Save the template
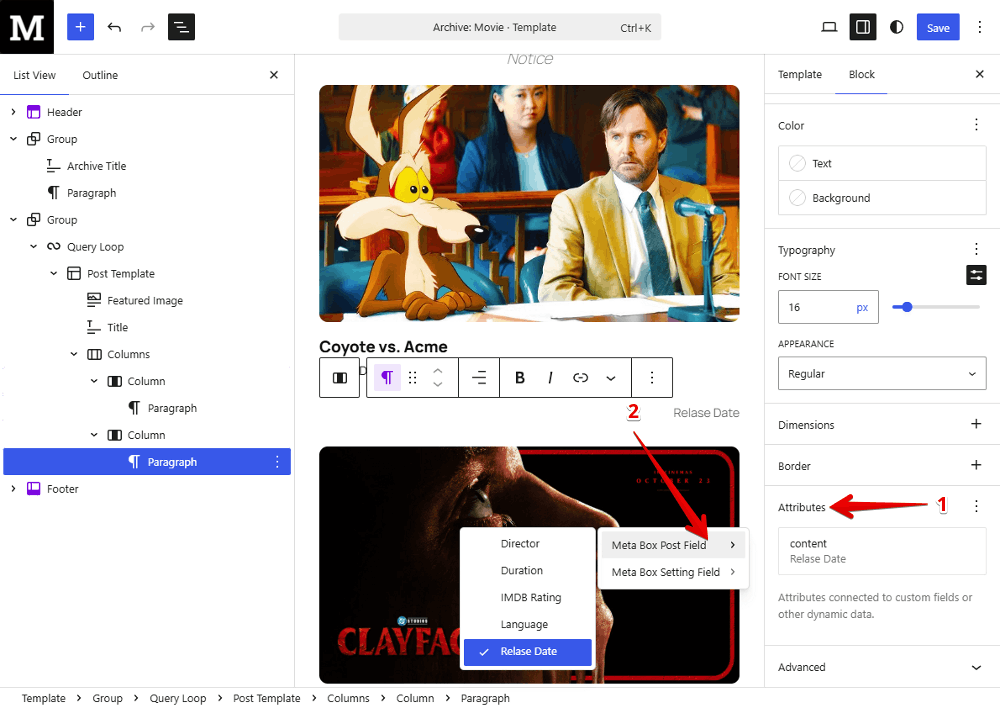The width and height of the screenshot is (1000, 708). click(938, 27)
